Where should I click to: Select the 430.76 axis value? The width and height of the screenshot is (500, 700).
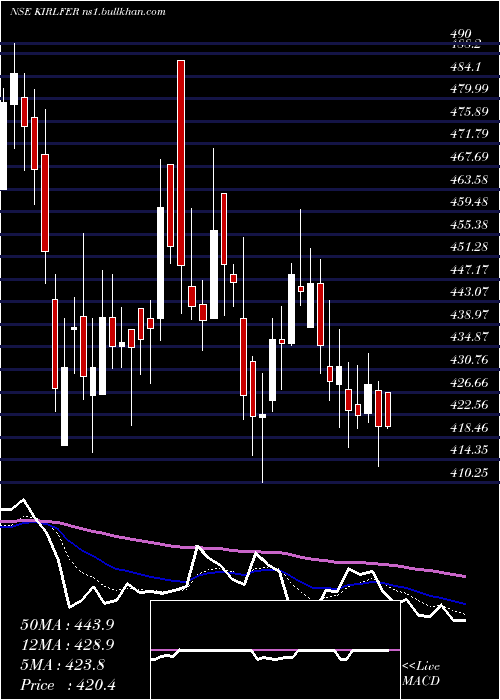469,360
